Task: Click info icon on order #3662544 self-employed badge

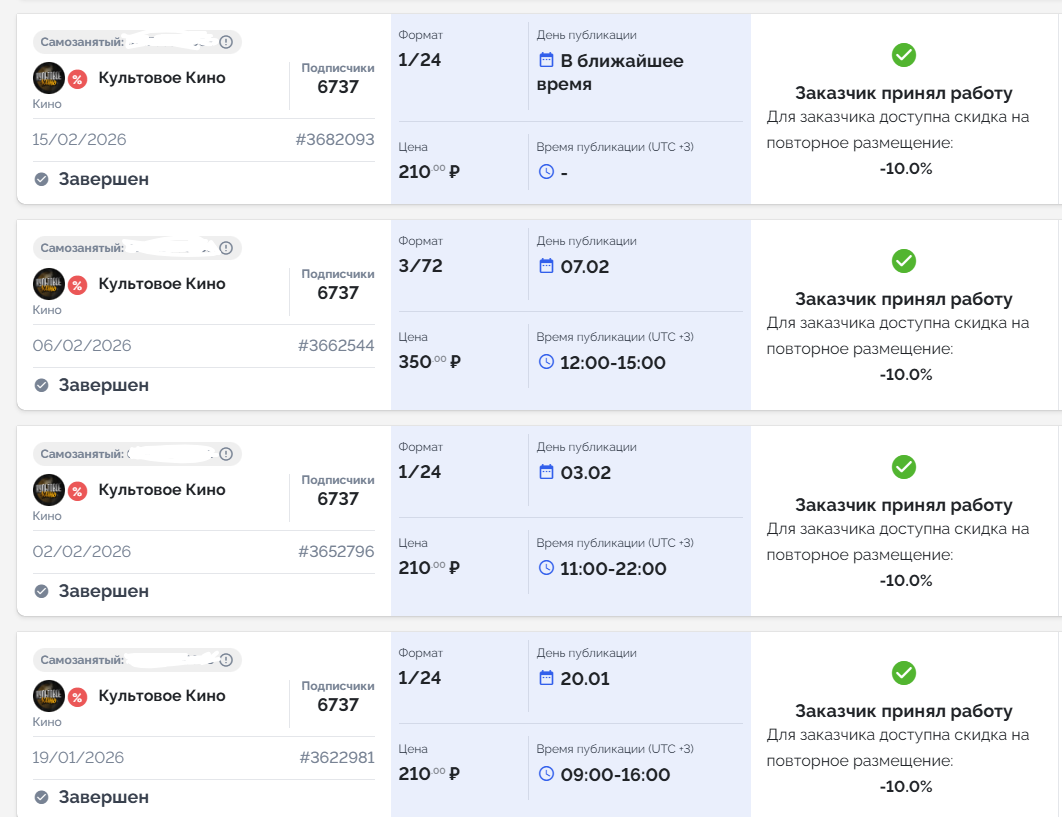Action: point(226,248)
